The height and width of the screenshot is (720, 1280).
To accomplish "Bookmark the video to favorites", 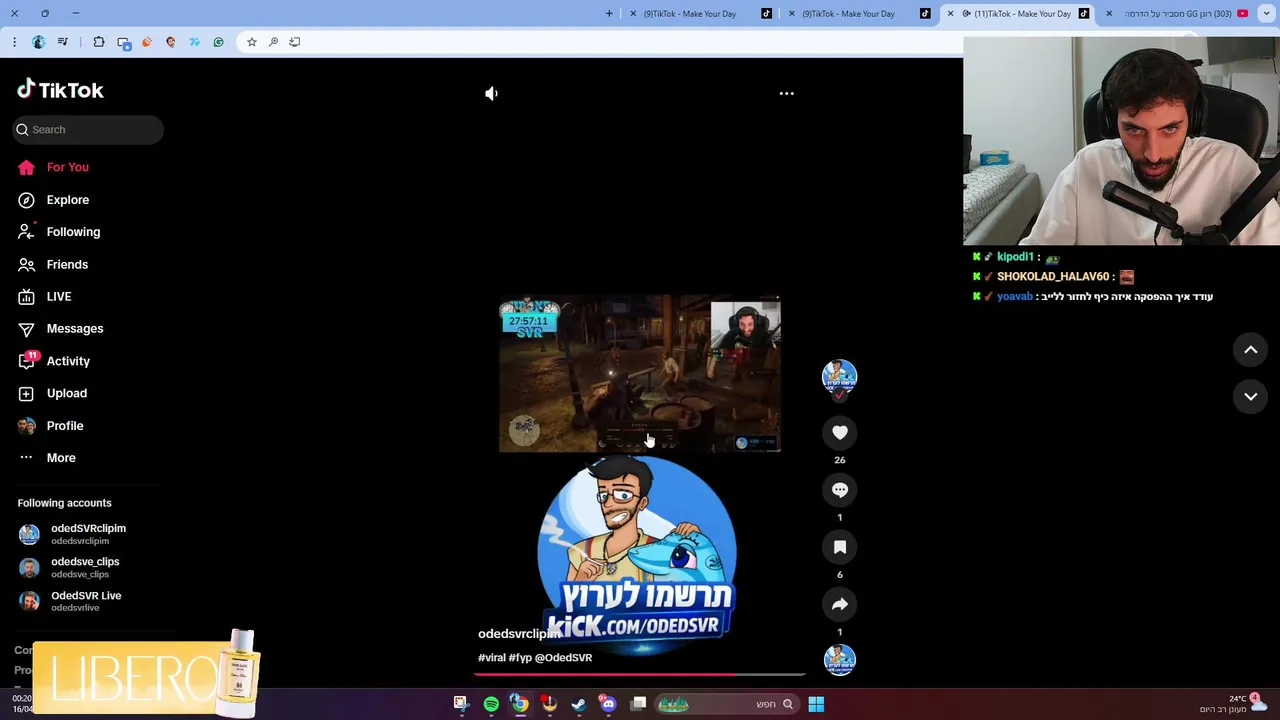I will point(840,547).
